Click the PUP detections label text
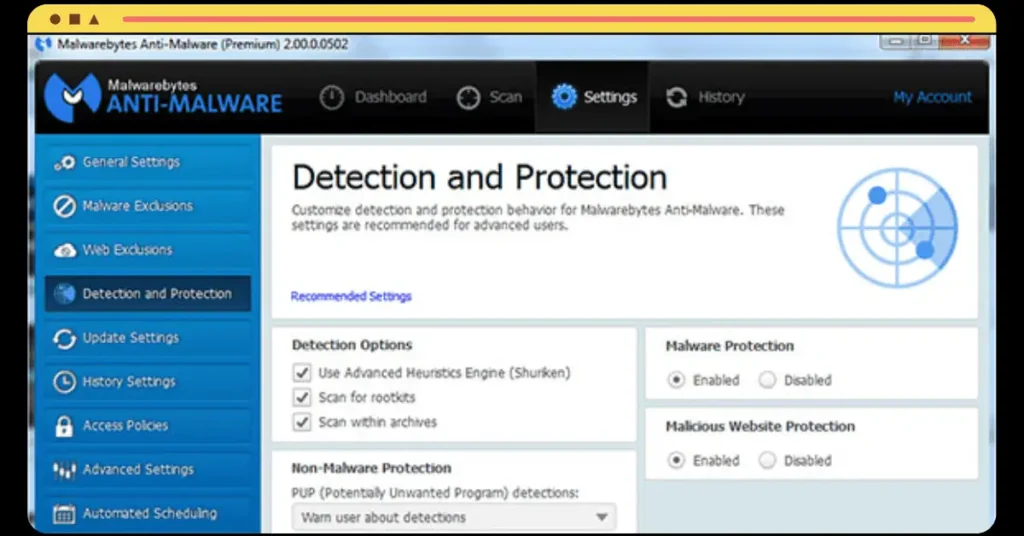 [435, 493]
